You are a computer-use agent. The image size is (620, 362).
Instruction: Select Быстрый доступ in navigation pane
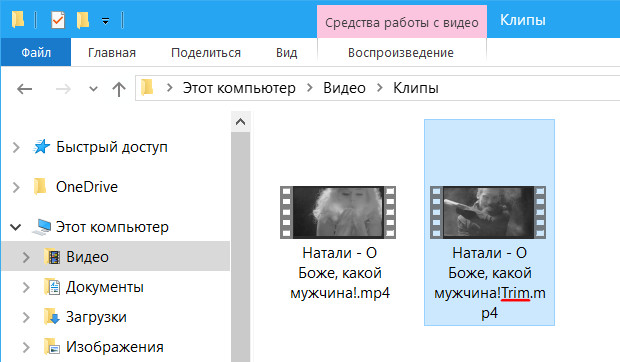(112, 147)
